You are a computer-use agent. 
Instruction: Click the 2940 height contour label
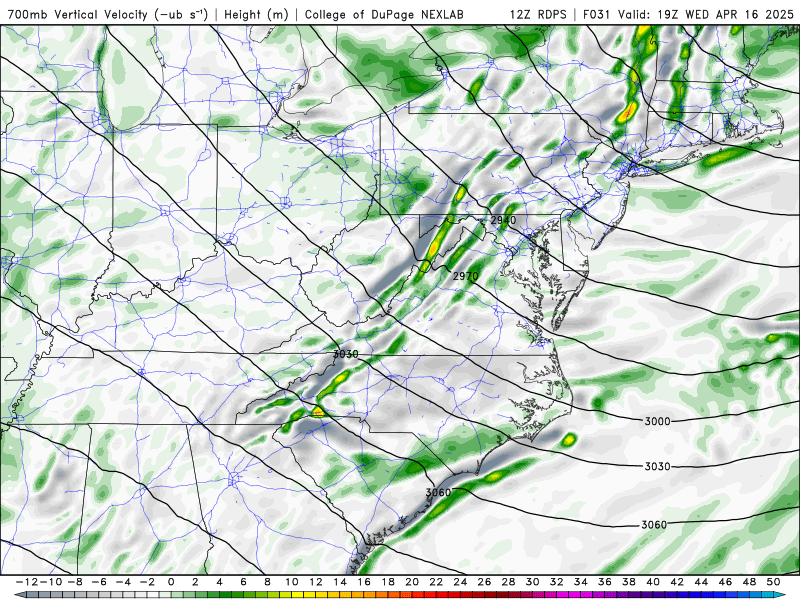tap(503, 220)
